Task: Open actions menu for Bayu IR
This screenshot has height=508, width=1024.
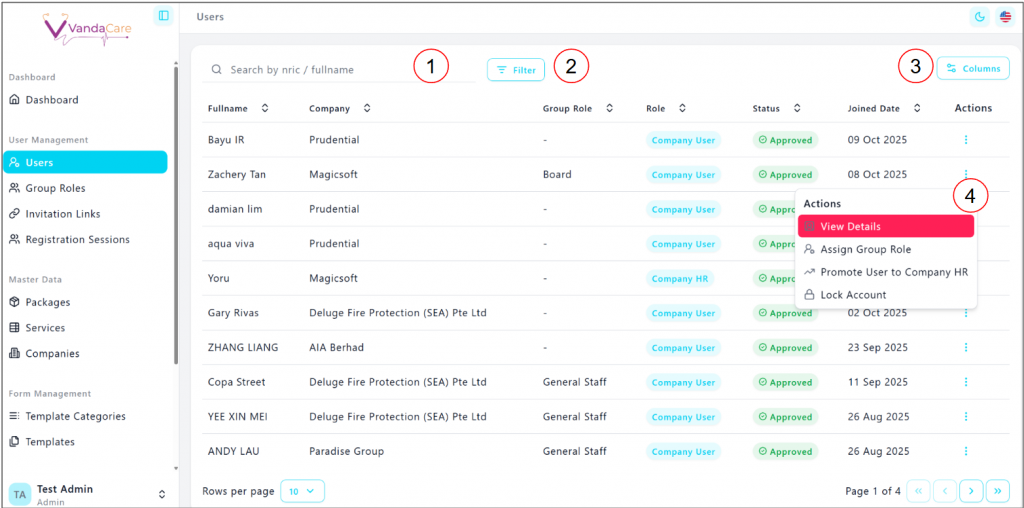Action: 966,140
